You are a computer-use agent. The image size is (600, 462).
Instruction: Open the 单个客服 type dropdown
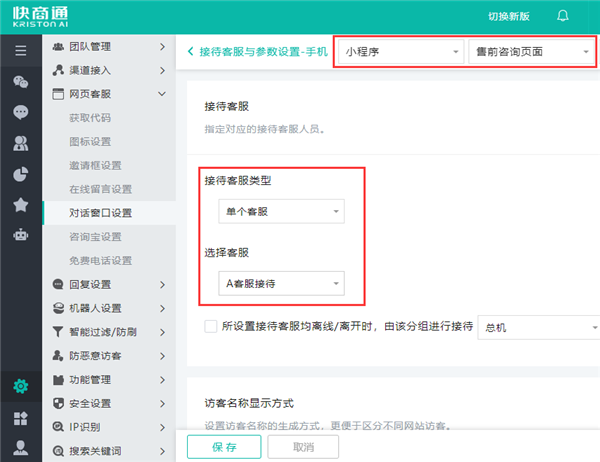coord(280,212)
